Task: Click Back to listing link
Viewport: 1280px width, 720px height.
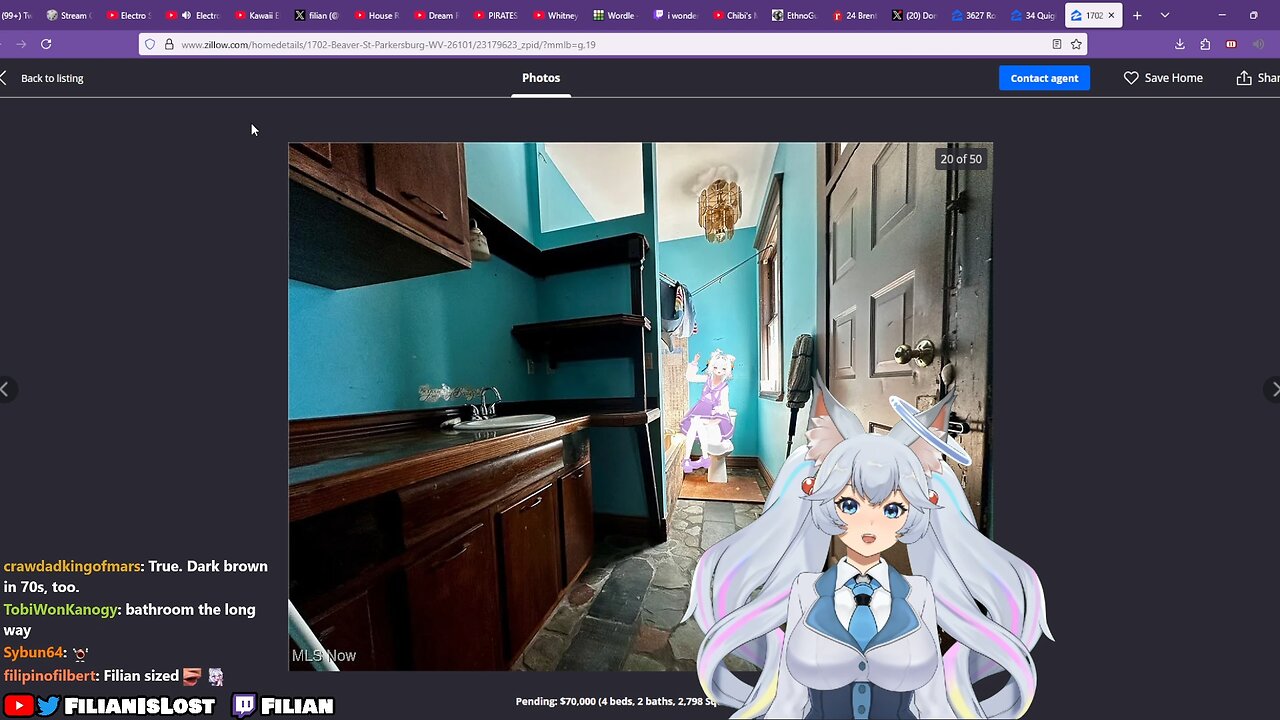Action: tap(52, 78)
